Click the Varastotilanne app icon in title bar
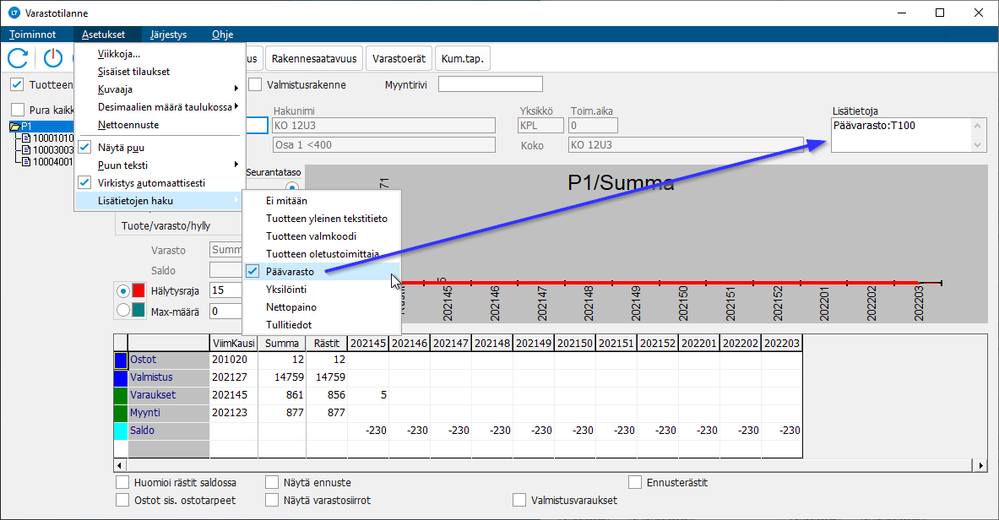Image resolution: width=999 pixels, height=520 pixels. 14,13
